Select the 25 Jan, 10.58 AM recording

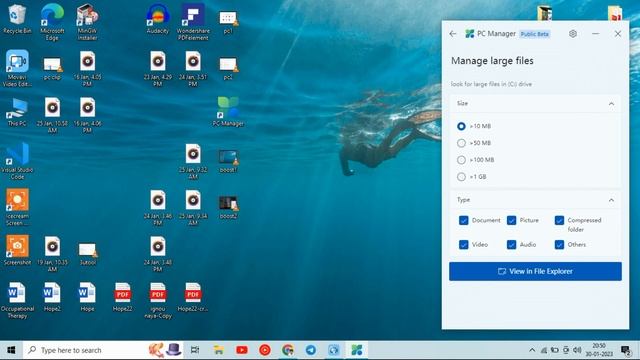tap(52, 115)
